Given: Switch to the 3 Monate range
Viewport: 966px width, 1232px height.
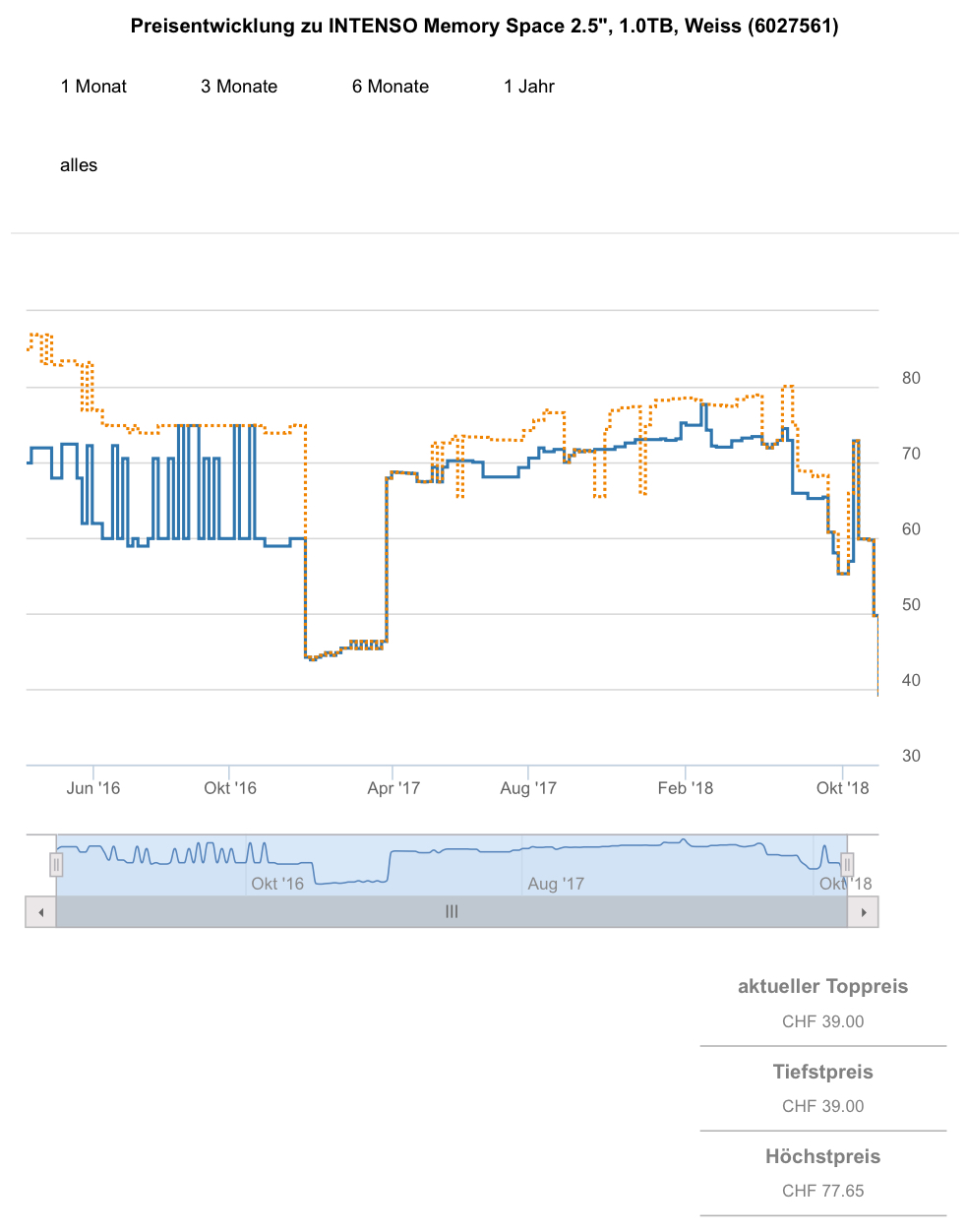Looking at the screenshot, I should click(239, 87).
